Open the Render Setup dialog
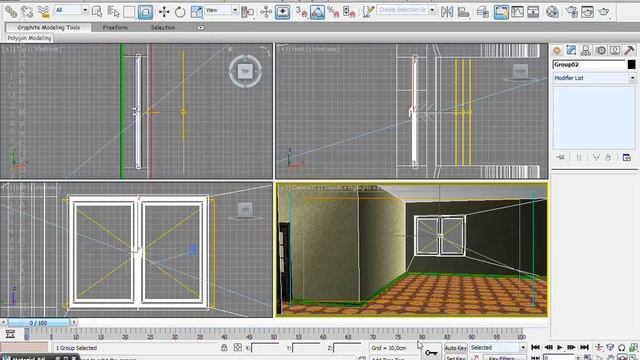Screen dimensions: 640x360 (571, 11)
